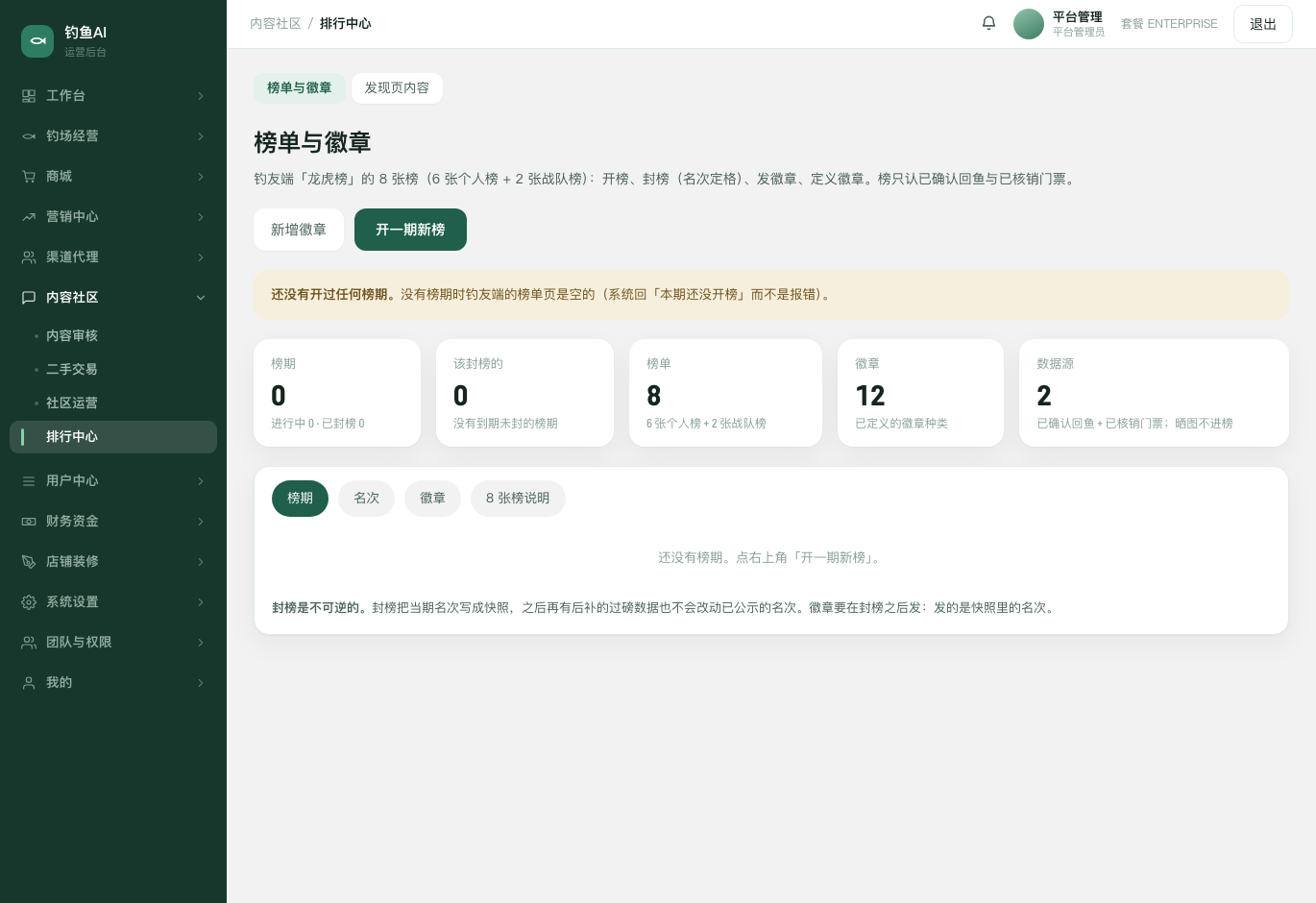
Task: Click the 我的 person icon
Action: click(x=29, y=683)
